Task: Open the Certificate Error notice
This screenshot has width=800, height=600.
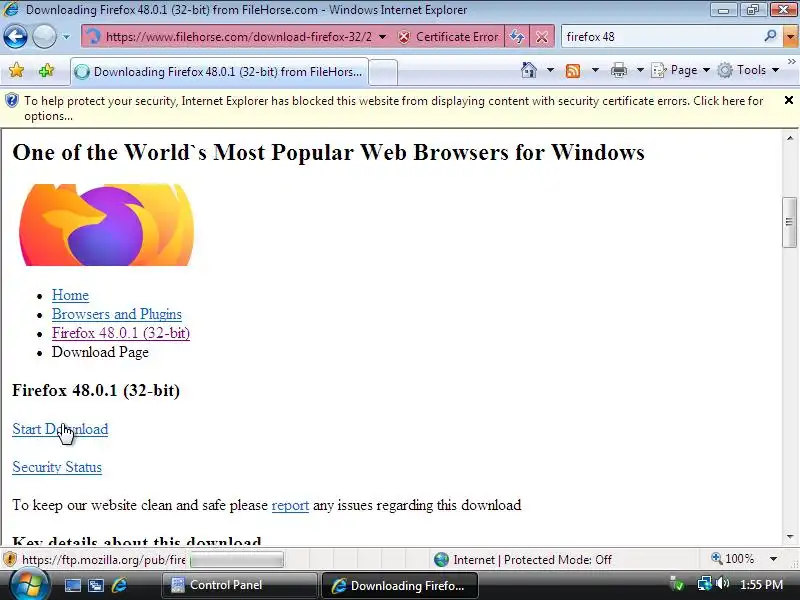Action: [x=448, y=37]
